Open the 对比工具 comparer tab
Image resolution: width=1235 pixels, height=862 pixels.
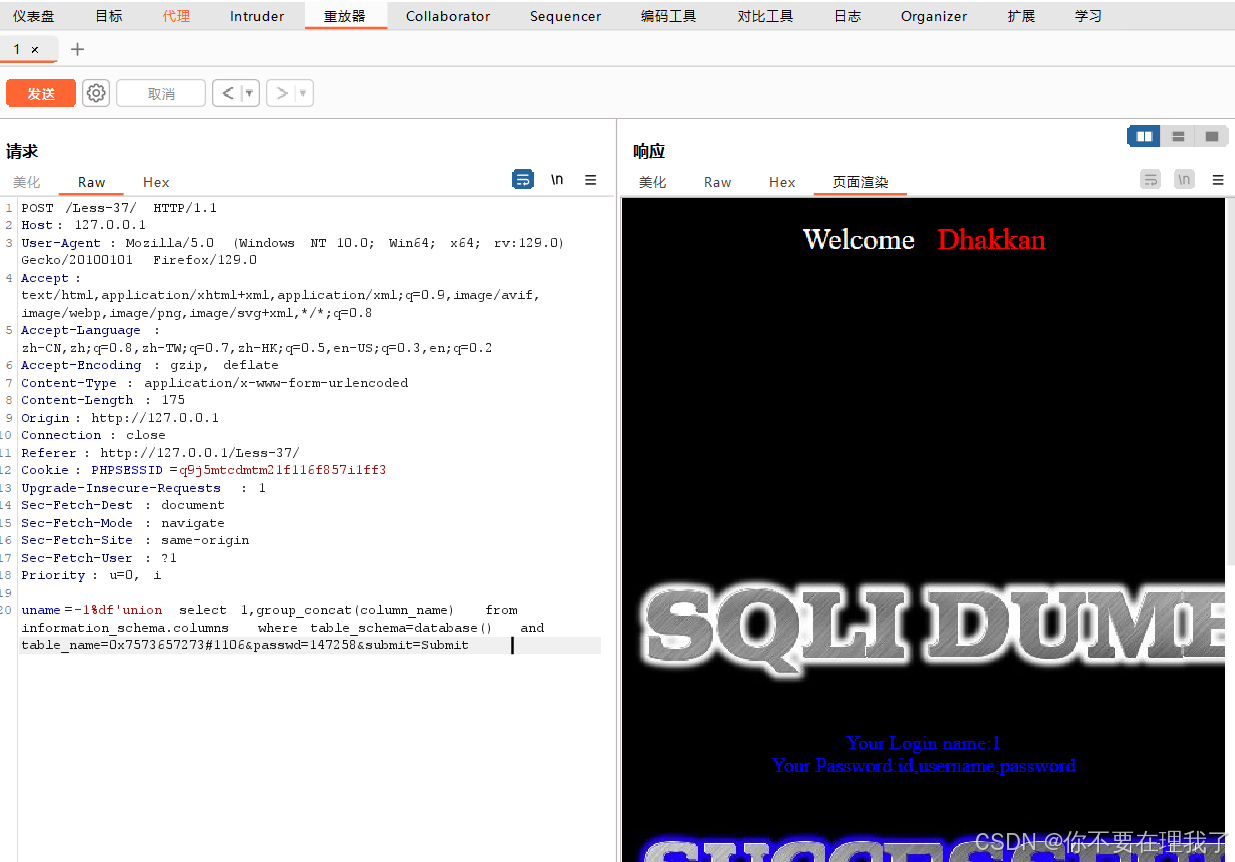point(765,16)
